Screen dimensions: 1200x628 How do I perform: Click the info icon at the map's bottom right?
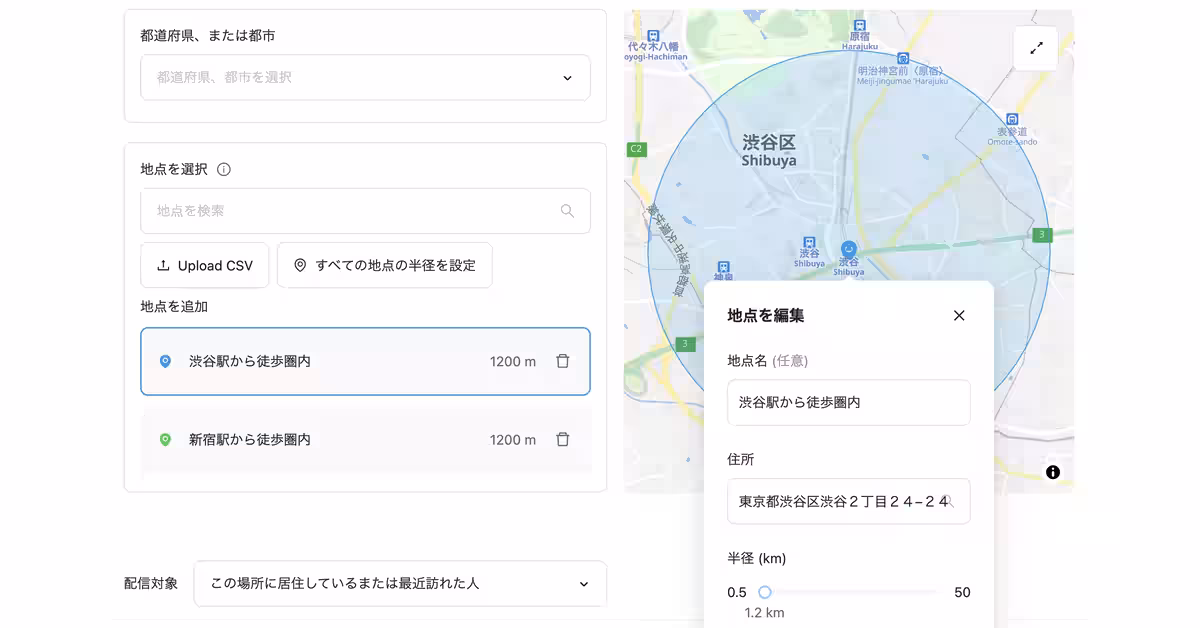tap(1052, 471)
